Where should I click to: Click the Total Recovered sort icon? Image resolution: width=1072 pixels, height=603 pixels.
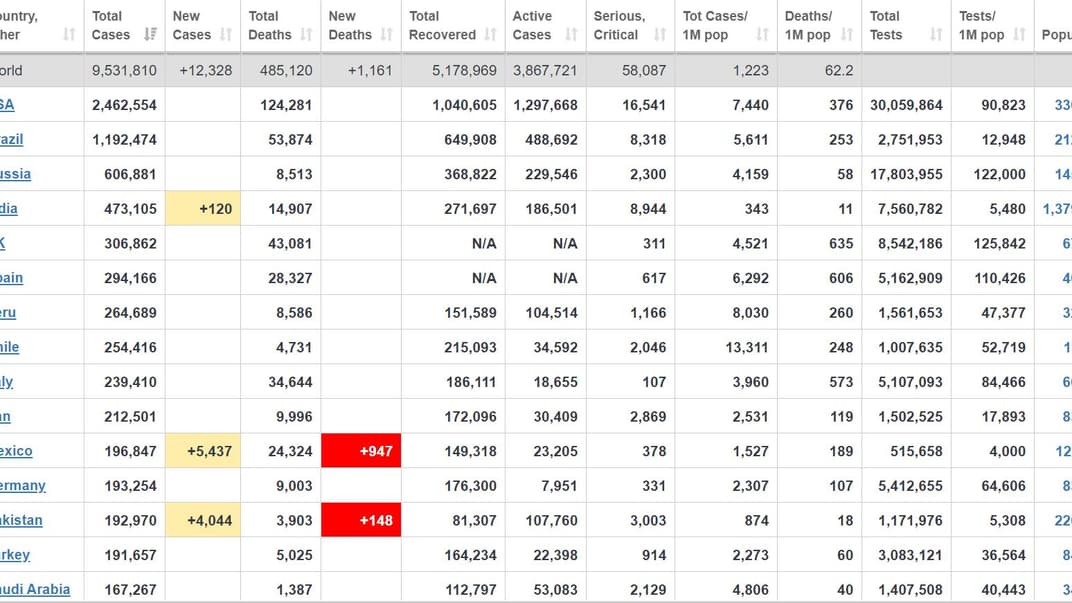491,35
